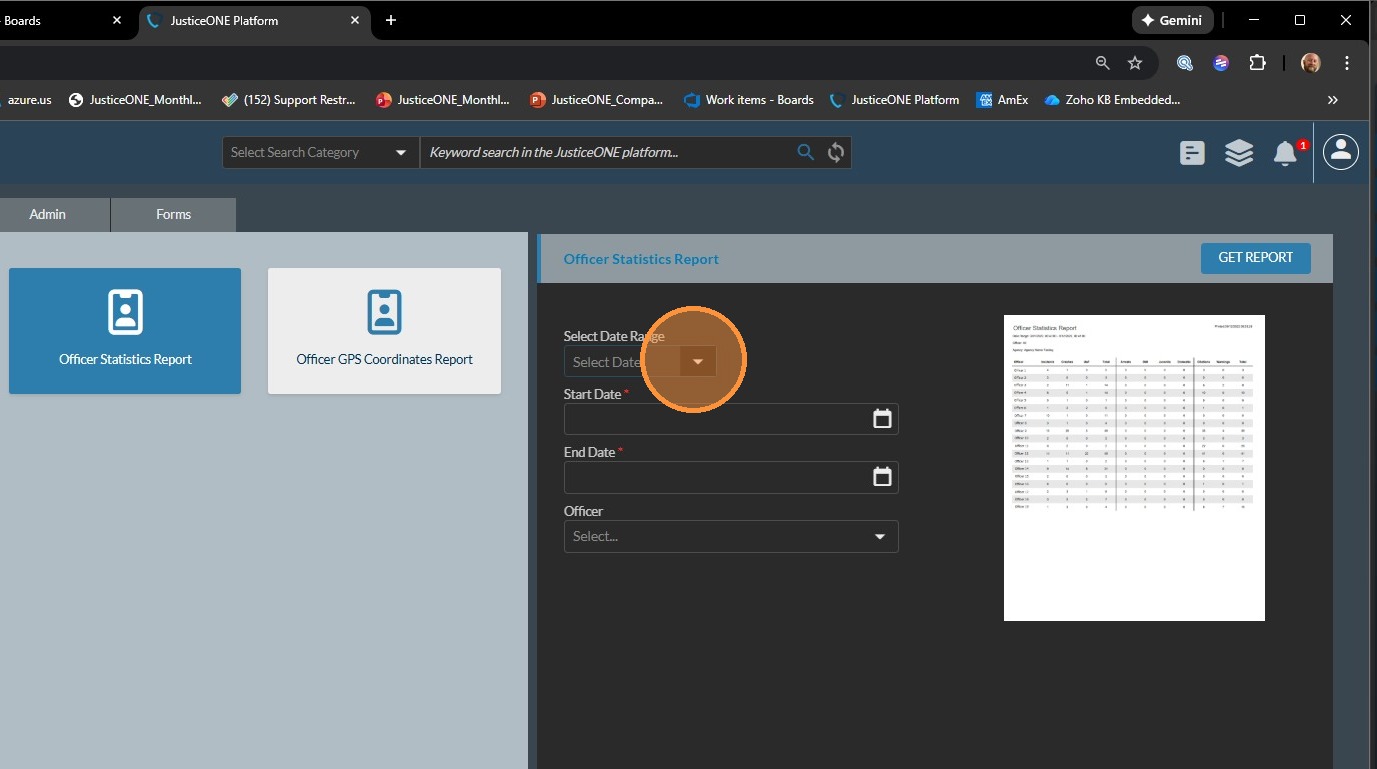The image size is (1377, 769).
Task: Click the layers stack icon
Action: 1239,153
